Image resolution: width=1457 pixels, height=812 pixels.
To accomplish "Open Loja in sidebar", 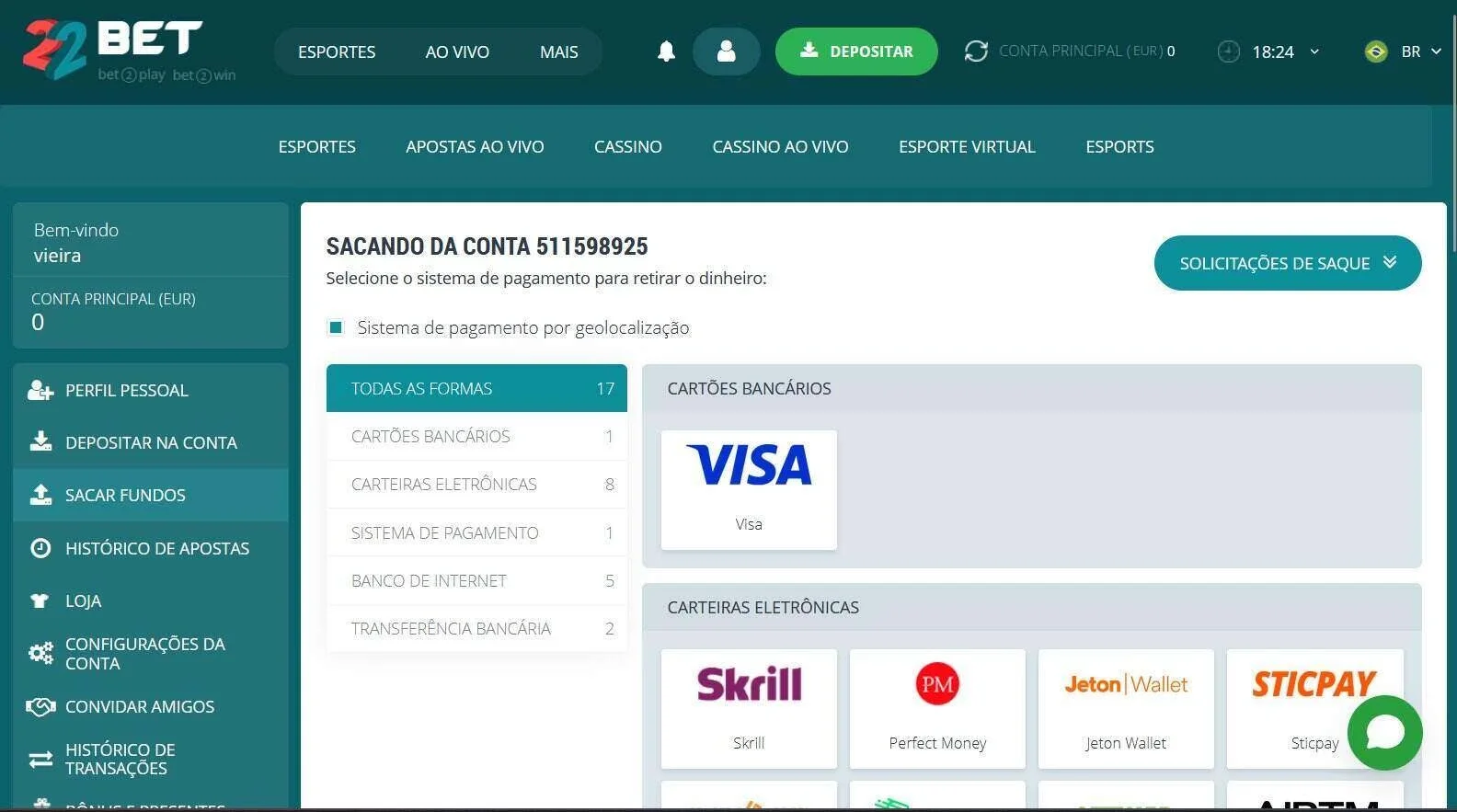I will tap(151, 600).
